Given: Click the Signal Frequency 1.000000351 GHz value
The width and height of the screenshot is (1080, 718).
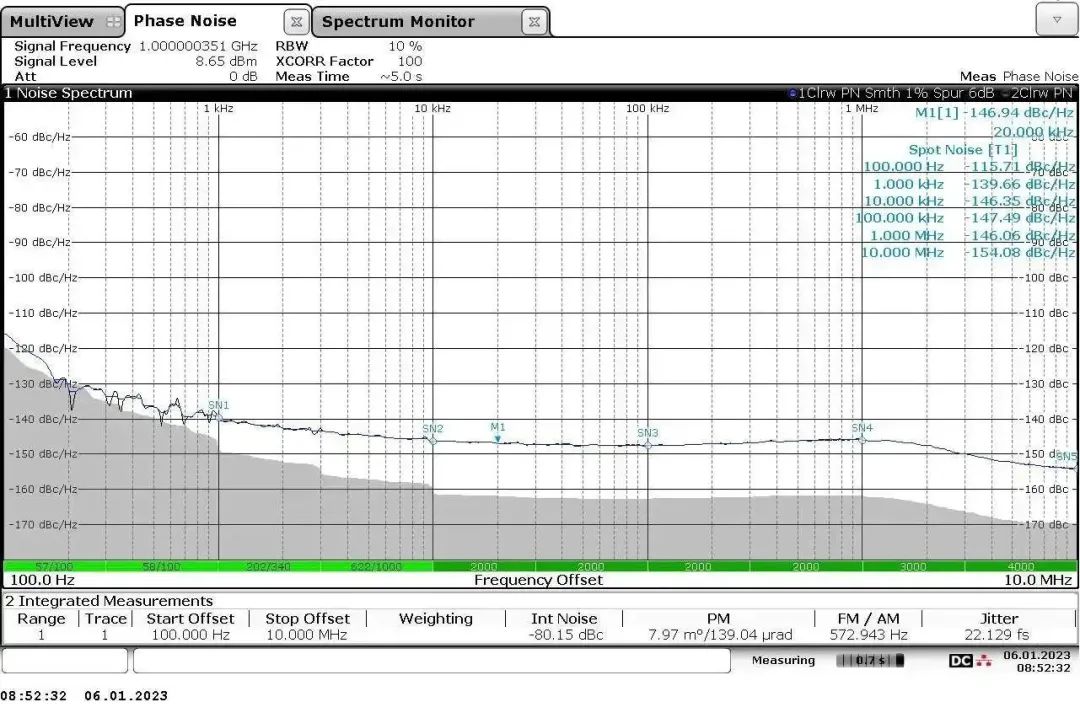Looking at the screenshot, I should (x=198, y=46).
